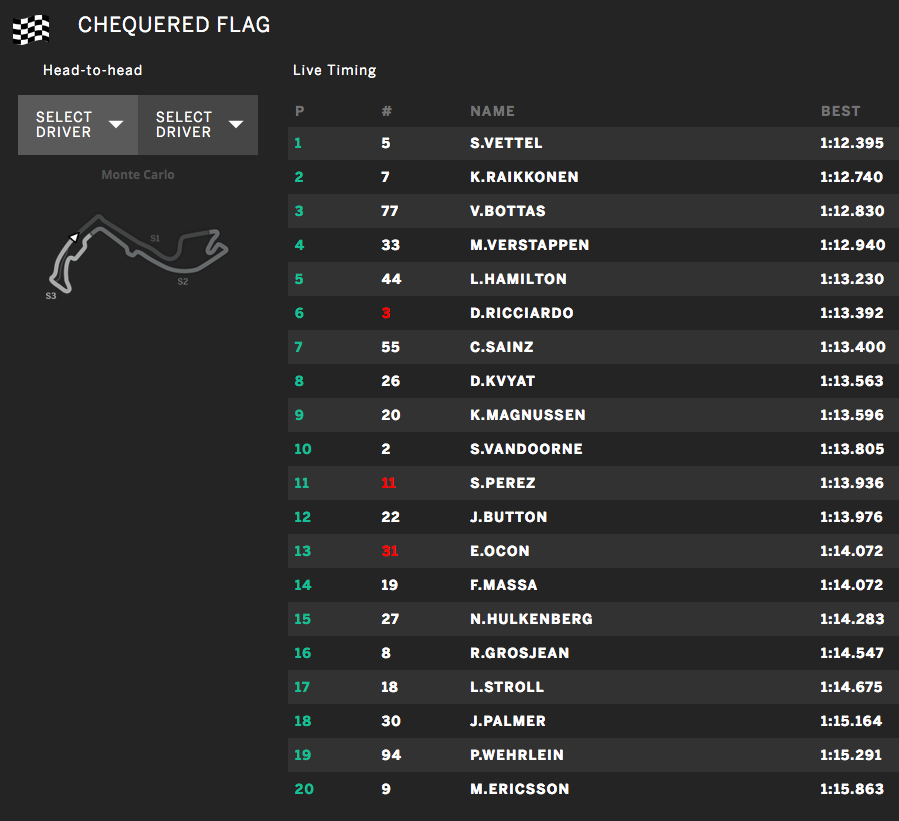Select the S.Vettel timing row
The width and height of the screenshot is (899, 821).
pos(592,143)
